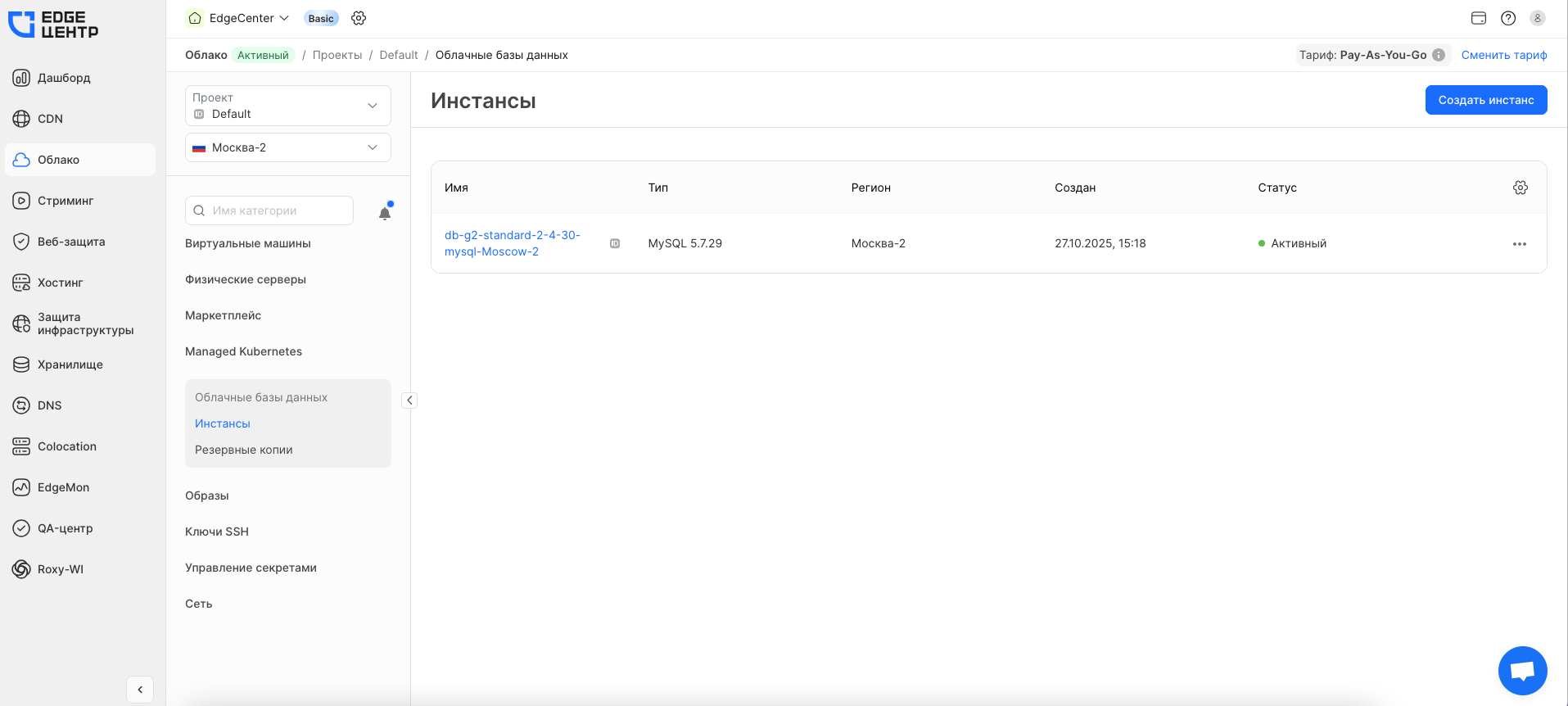Click the tariff info icon near Pay-As-You-Go
This screenshot has width=1568, height=706.
point(1438,55)
